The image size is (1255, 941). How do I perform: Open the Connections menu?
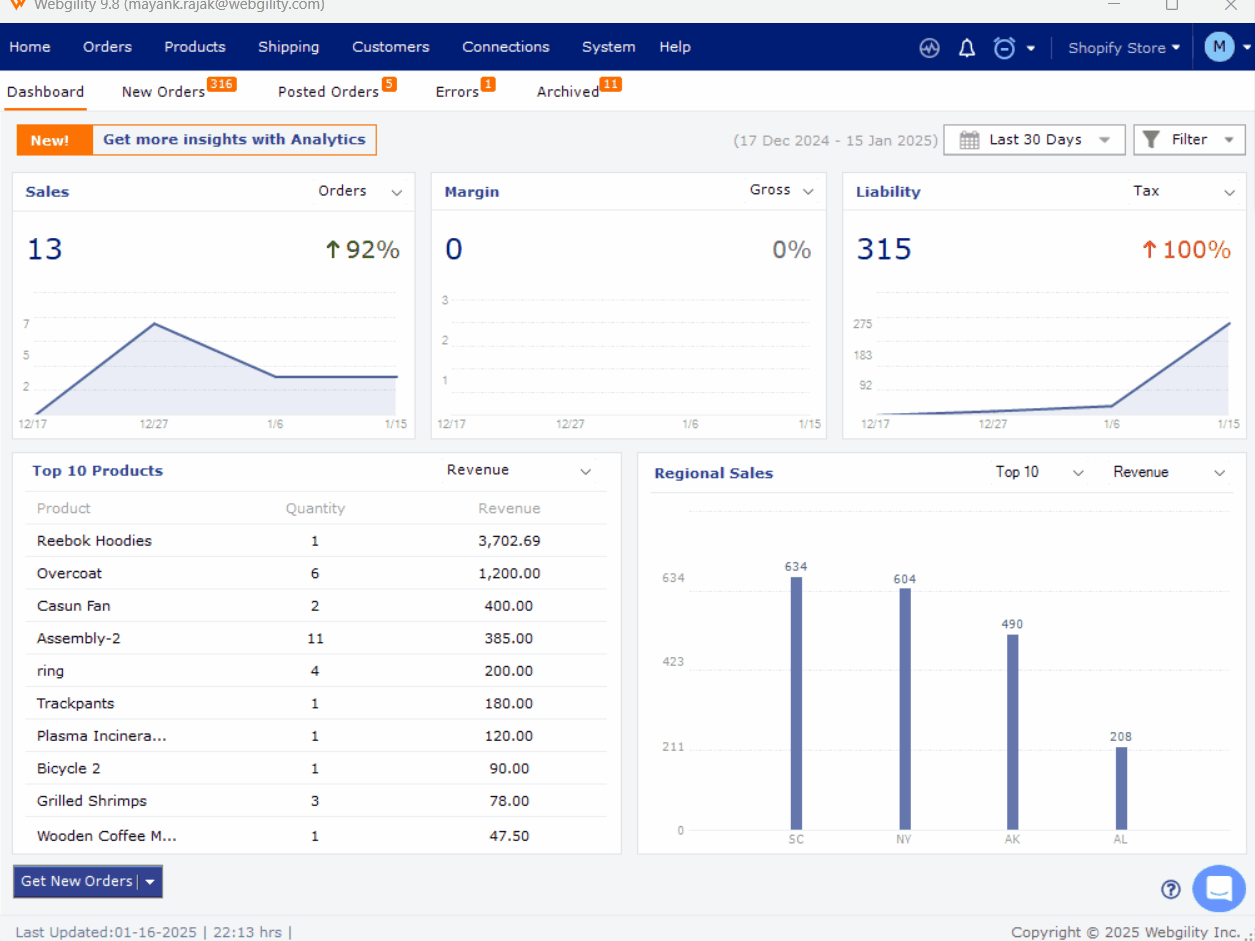pyautogui.click(x=505, y=47)
